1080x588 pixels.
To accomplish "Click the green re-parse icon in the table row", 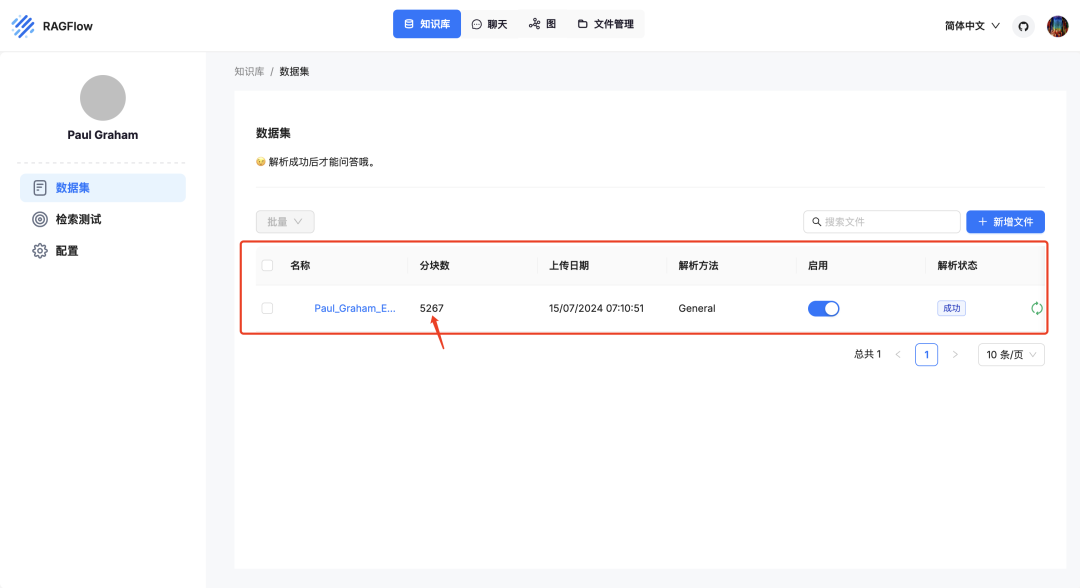I will point(1037,308).
